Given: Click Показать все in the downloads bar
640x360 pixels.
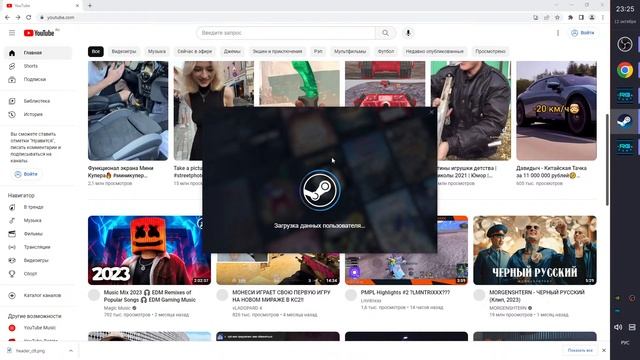Looking at the screenshot, I should [580, 350].
